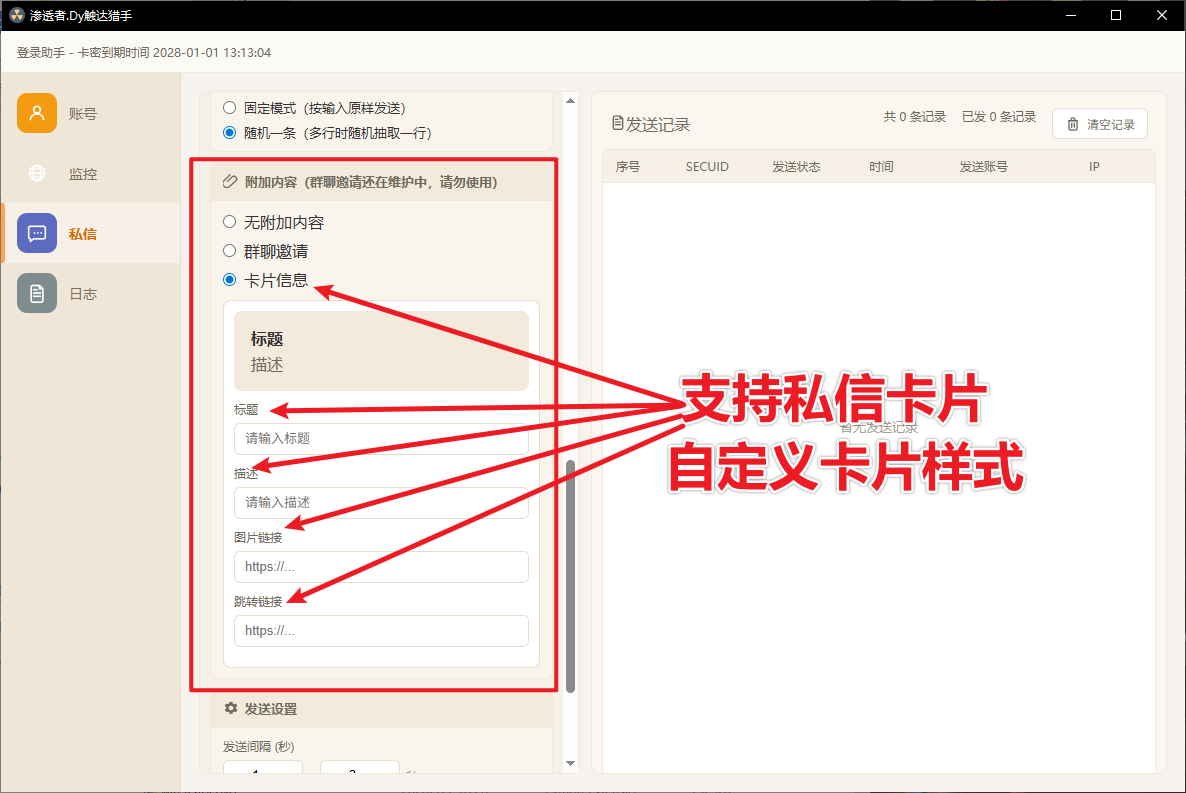Click the 请输入描述 description input
1186x793 pixels.
(381, 503)
